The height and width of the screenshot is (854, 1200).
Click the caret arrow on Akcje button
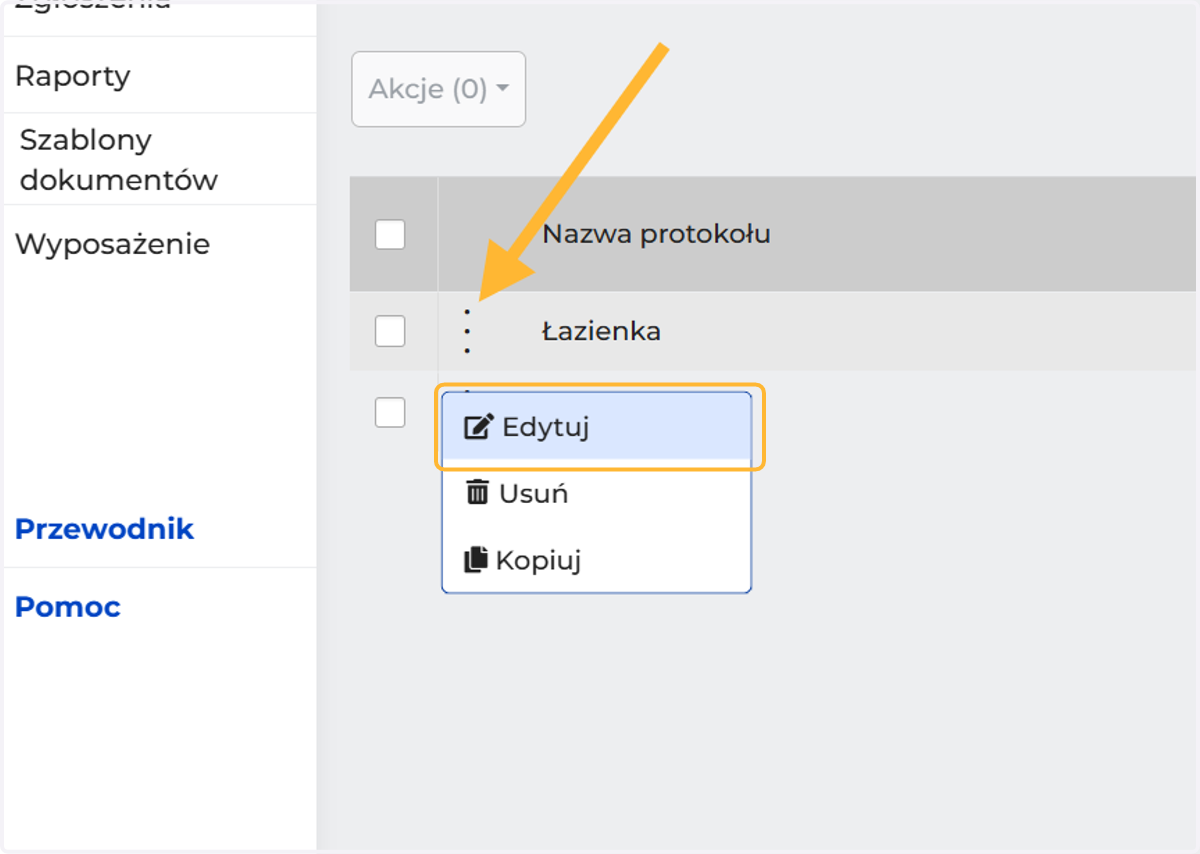[502, 89]
